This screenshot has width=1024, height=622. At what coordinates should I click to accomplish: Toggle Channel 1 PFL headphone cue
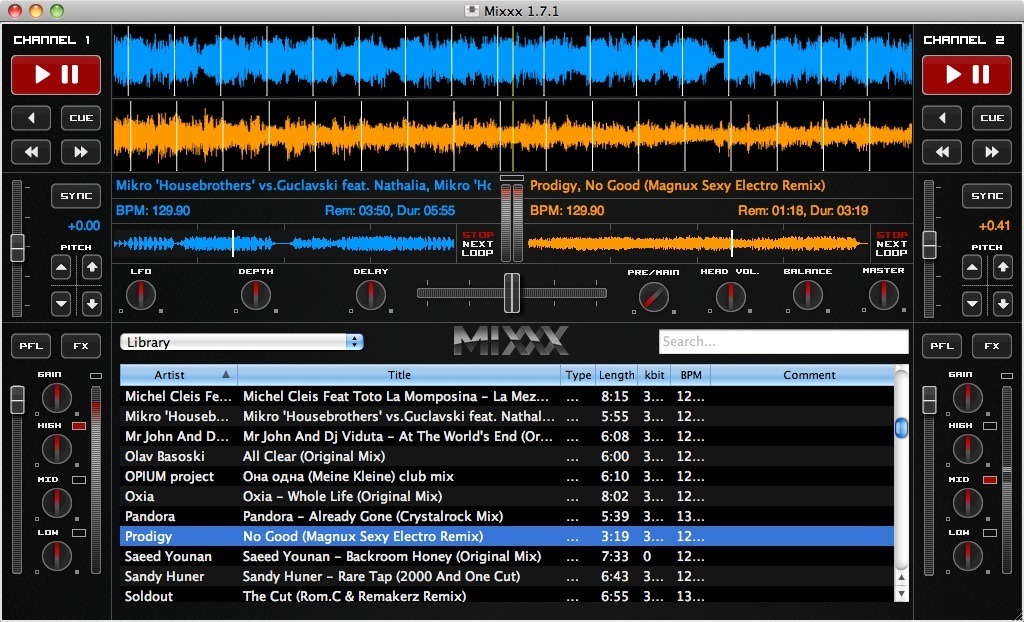point(31,346)
